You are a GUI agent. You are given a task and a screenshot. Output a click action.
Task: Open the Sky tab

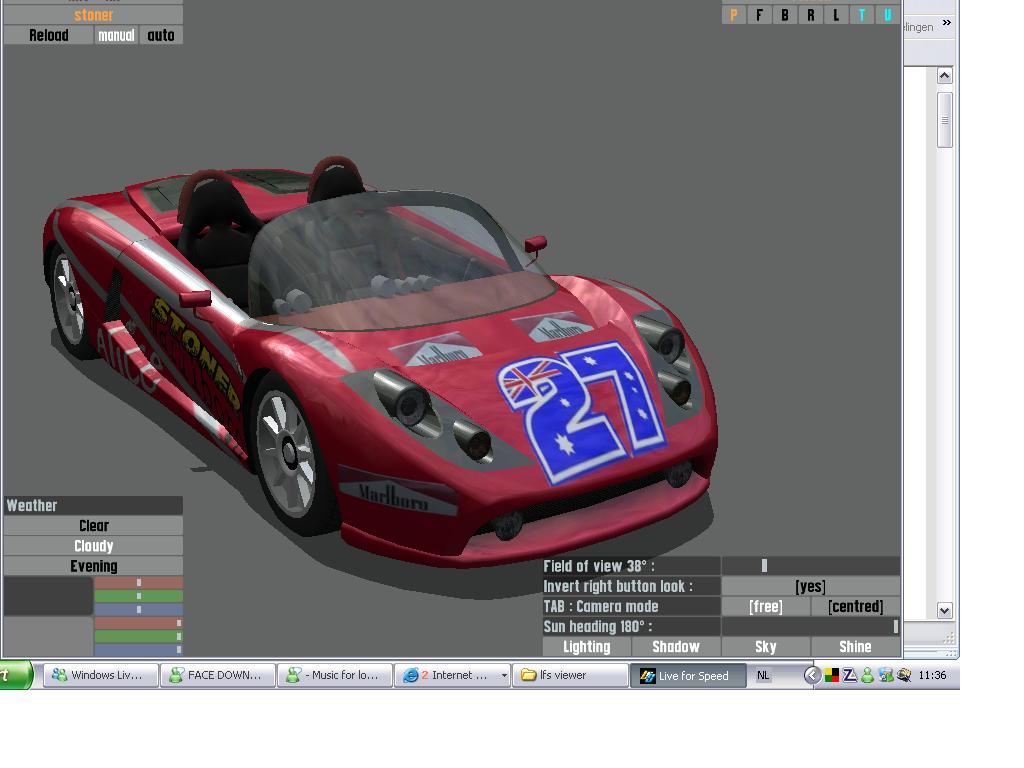point(765,647)
